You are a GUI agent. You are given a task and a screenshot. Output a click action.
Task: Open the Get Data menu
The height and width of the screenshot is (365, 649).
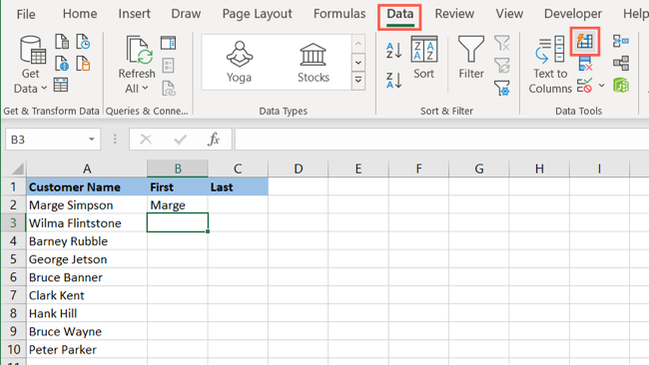(31, 65)
